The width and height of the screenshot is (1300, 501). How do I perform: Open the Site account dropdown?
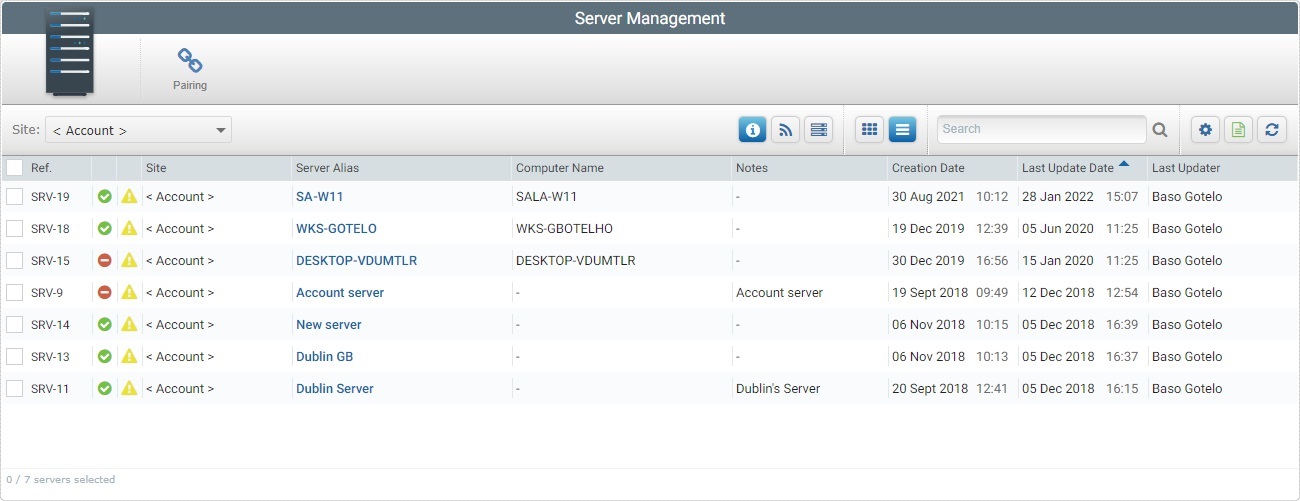(138, 130)
